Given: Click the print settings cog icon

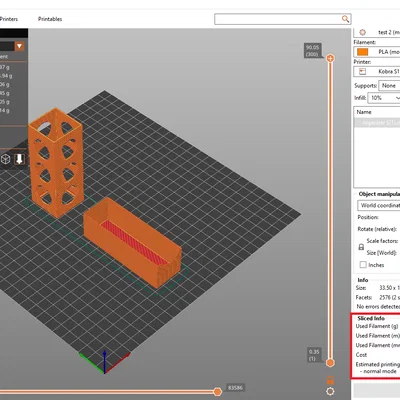Looking at the screenshot, I should (362, 32).
